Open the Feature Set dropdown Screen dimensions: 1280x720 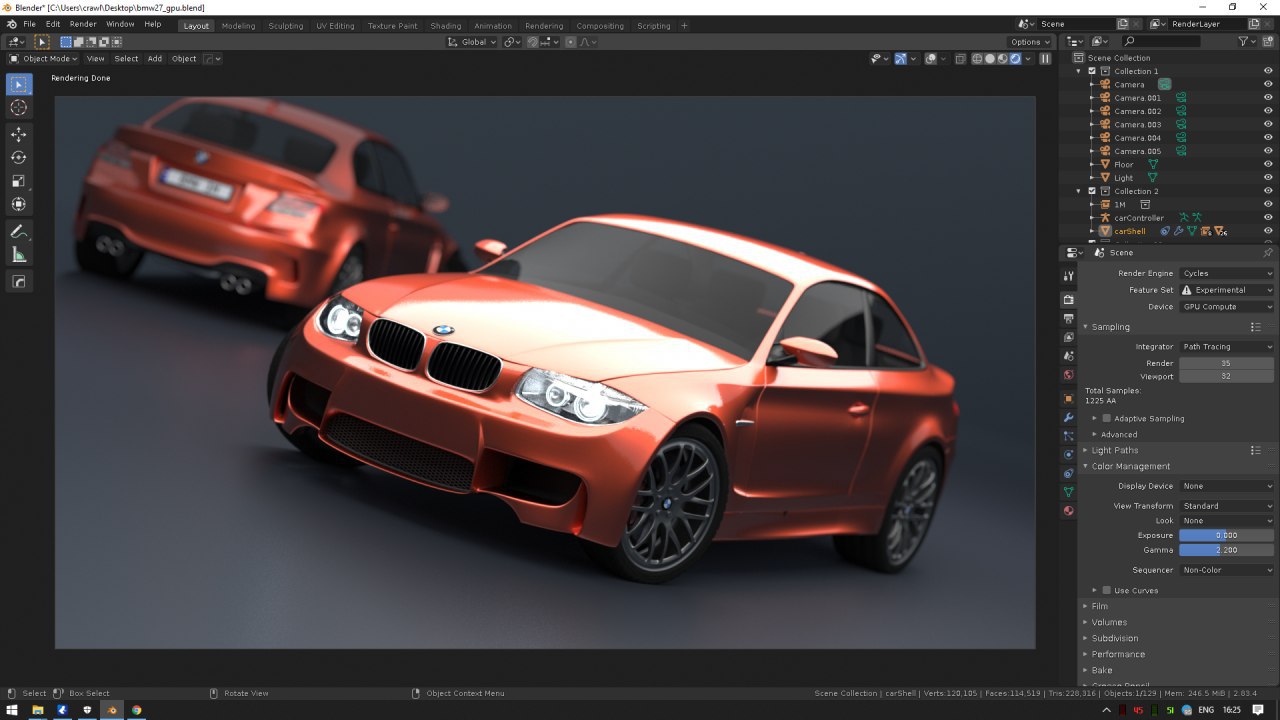[x=1227, y=290]
